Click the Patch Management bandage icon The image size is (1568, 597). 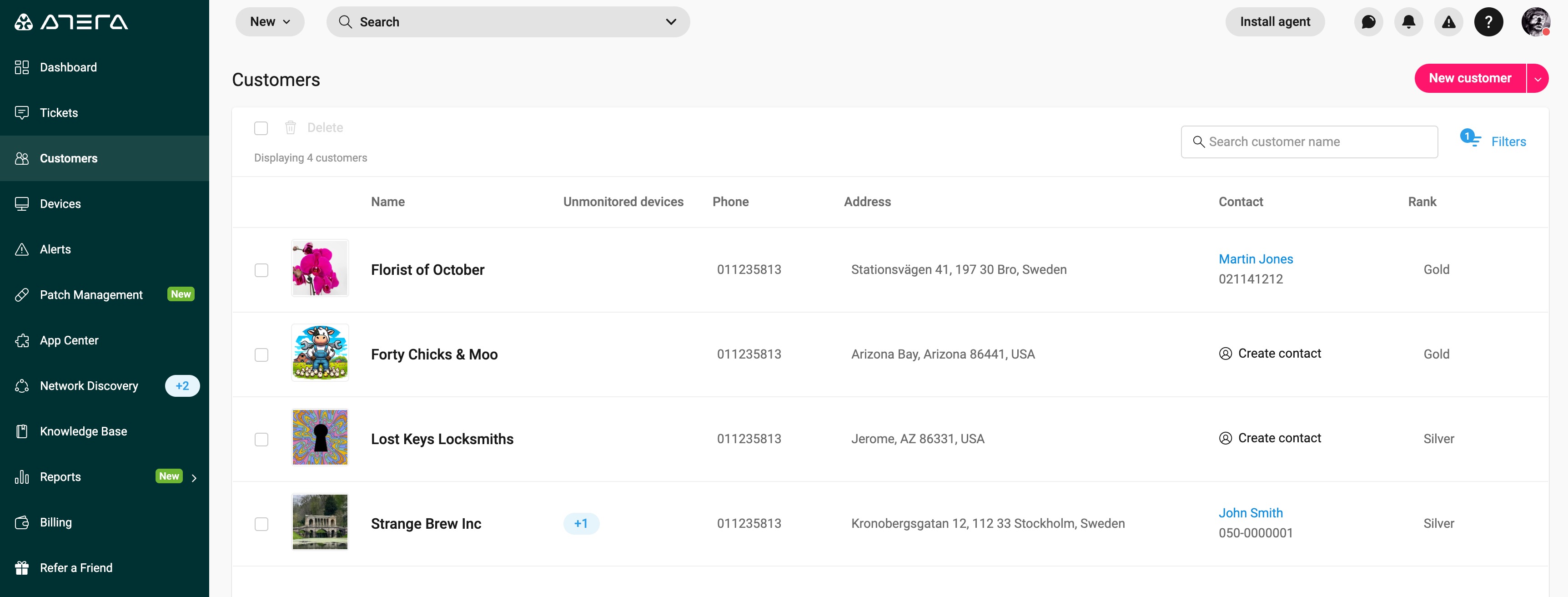pyautogui.click(x=22, y=295)
